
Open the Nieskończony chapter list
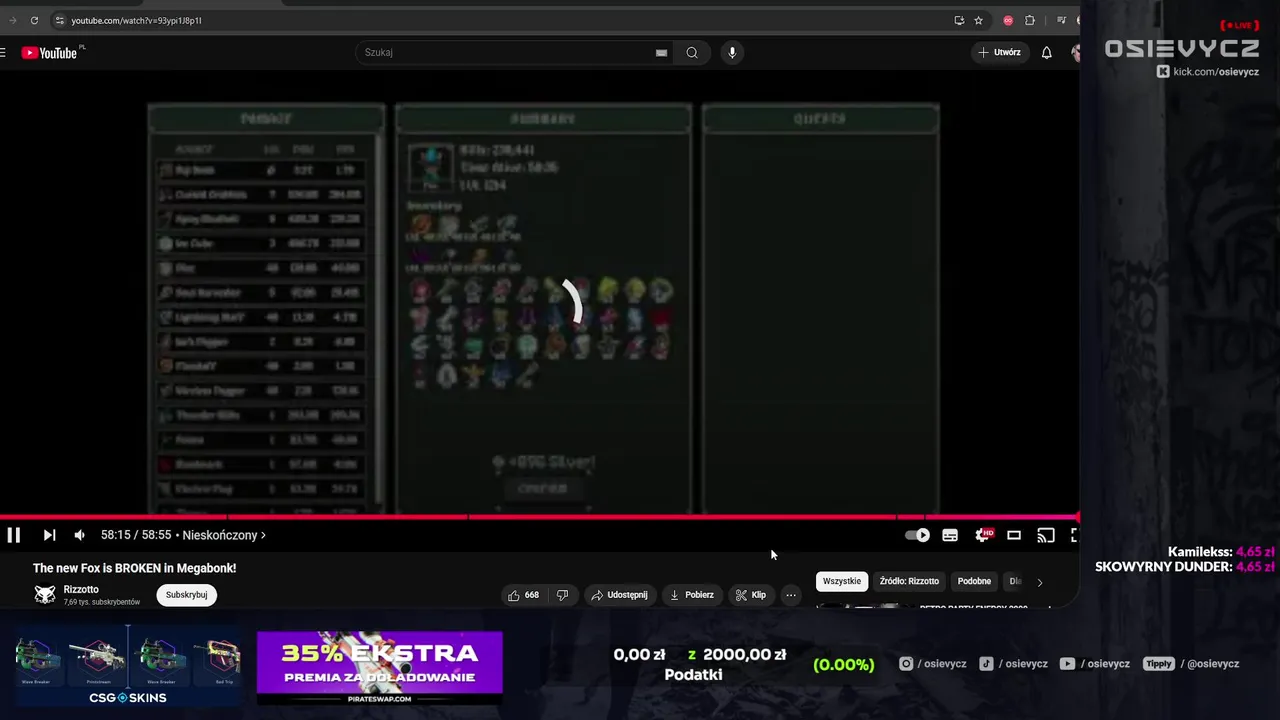tap(224, 535)
